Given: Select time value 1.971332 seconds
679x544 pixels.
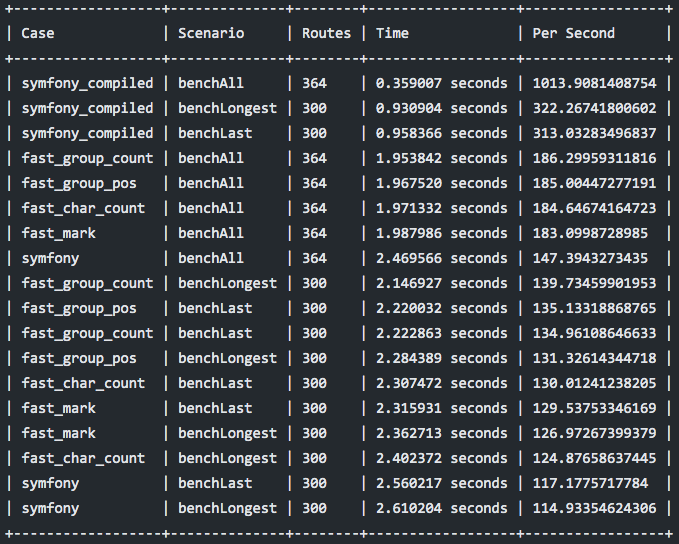Looking at the screenshot, I should pyautogui.click(x=442, y=208).
